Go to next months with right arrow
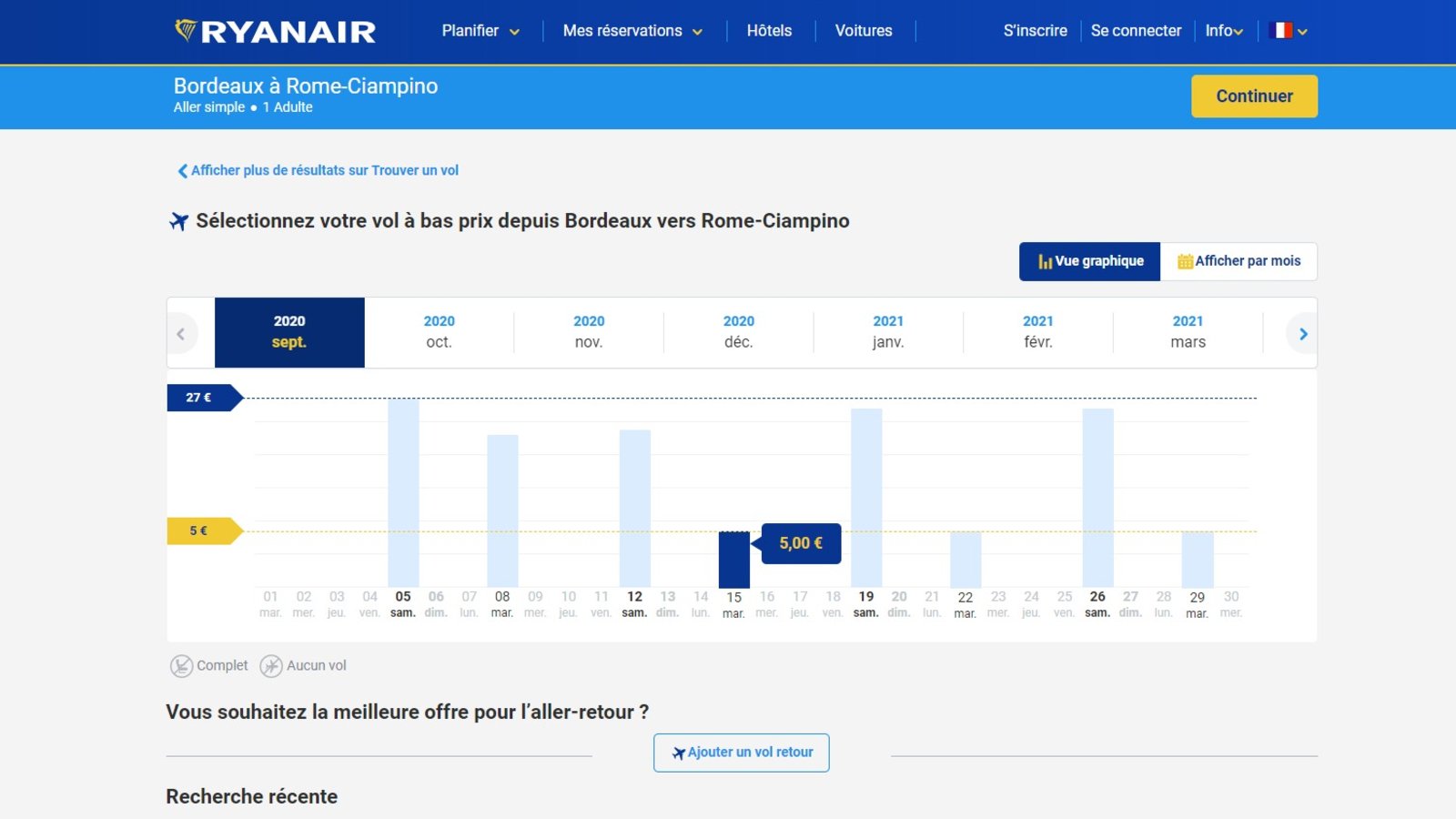Viewport: 1456px width, 819px height. tap(1302, 334)
